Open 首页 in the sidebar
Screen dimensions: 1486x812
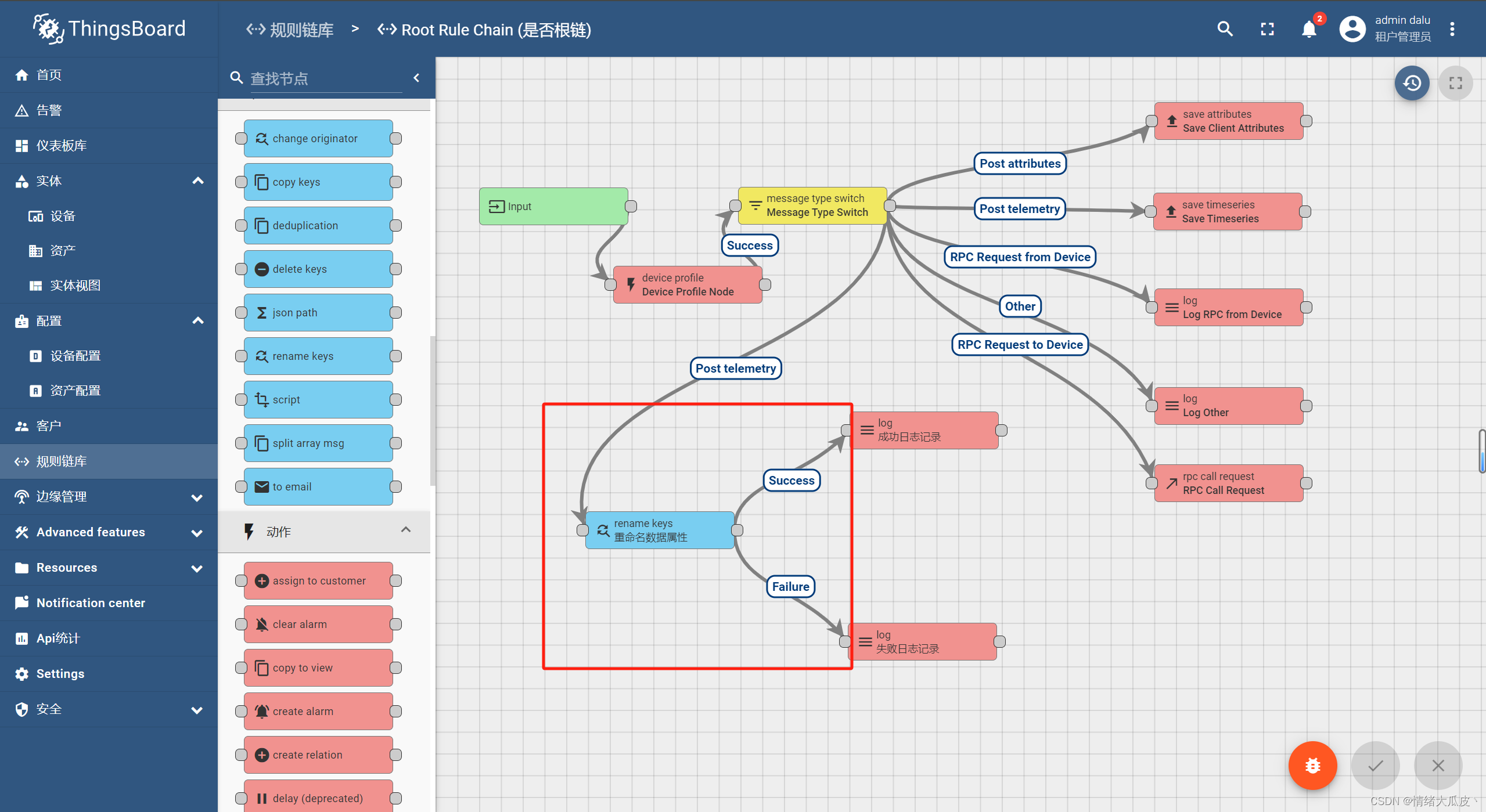click(109, 75)
